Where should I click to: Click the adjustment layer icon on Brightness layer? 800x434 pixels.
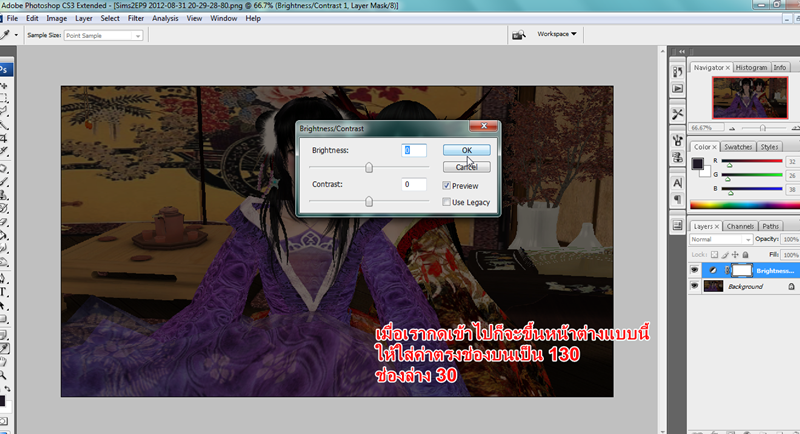[713, 270]
